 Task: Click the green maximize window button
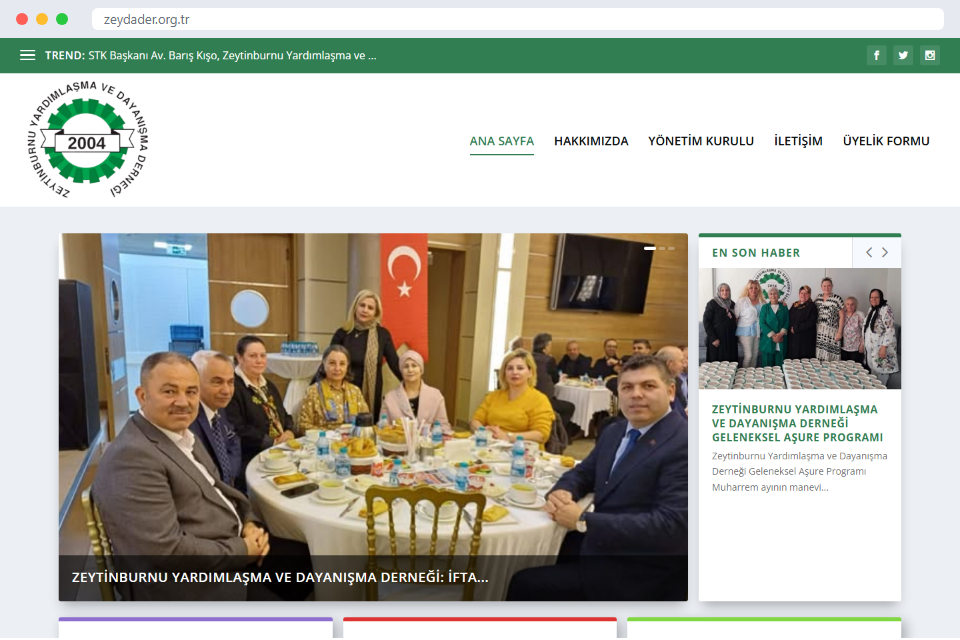coord(62,19)
